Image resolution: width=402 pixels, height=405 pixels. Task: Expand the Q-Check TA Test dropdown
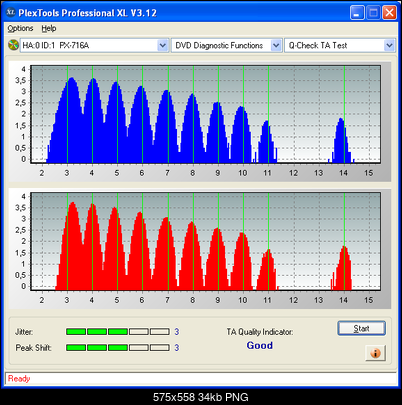pos(389,45)
